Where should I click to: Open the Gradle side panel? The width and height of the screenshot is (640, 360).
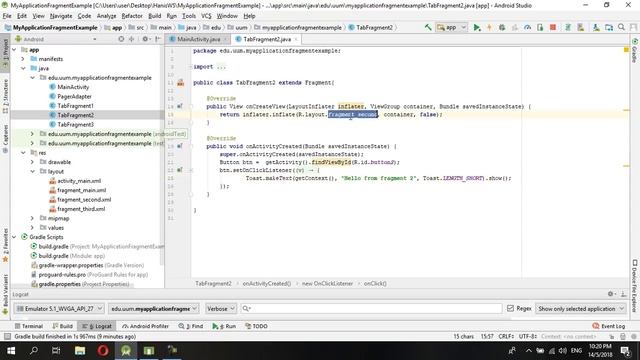click(635, 51)
